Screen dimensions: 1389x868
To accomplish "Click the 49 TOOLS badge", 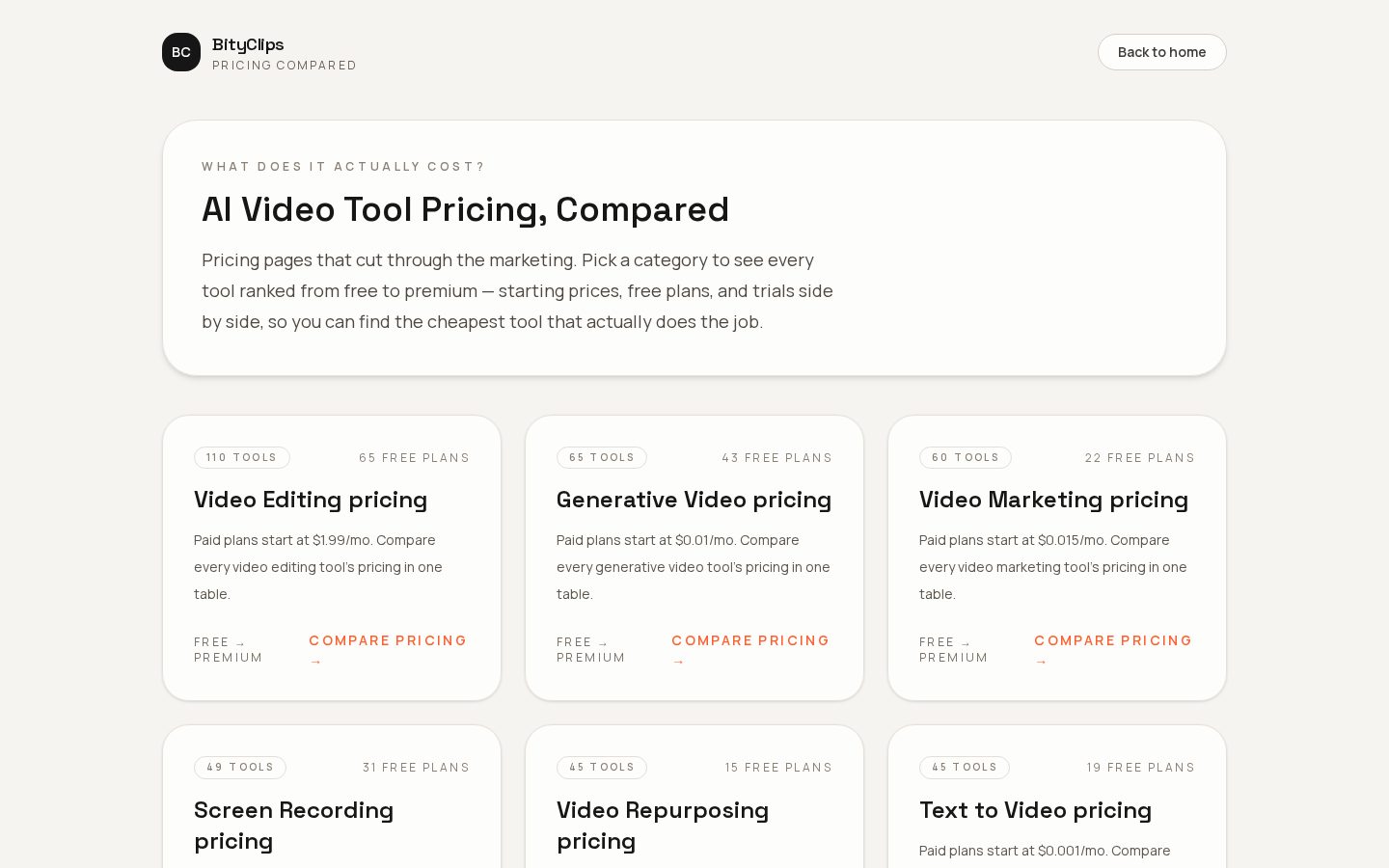I will pos(240,768).
